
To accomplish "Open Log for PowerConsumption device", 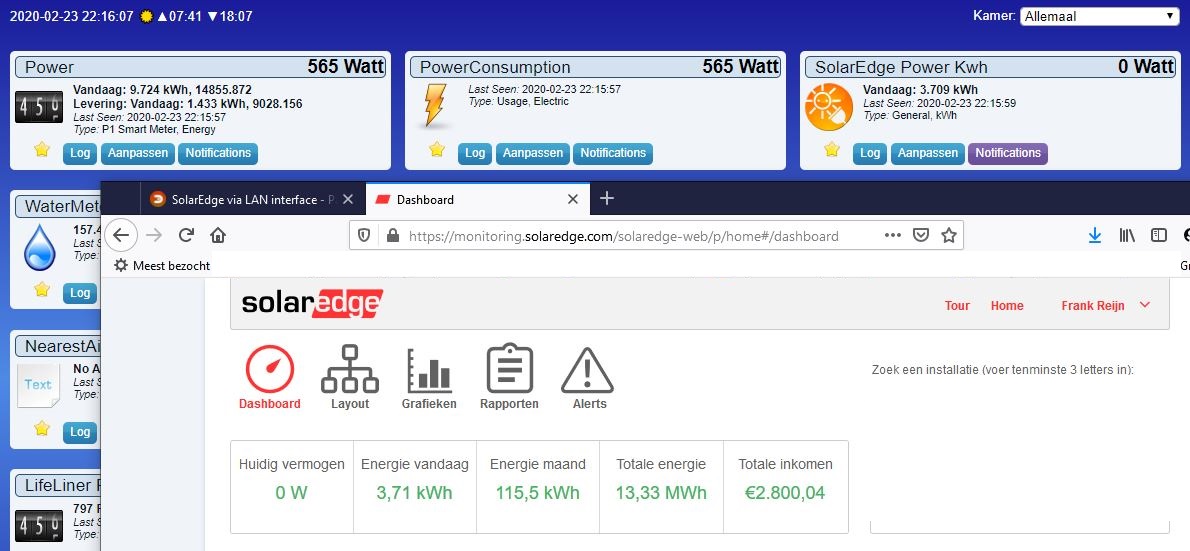I will (x=475, y=153).
